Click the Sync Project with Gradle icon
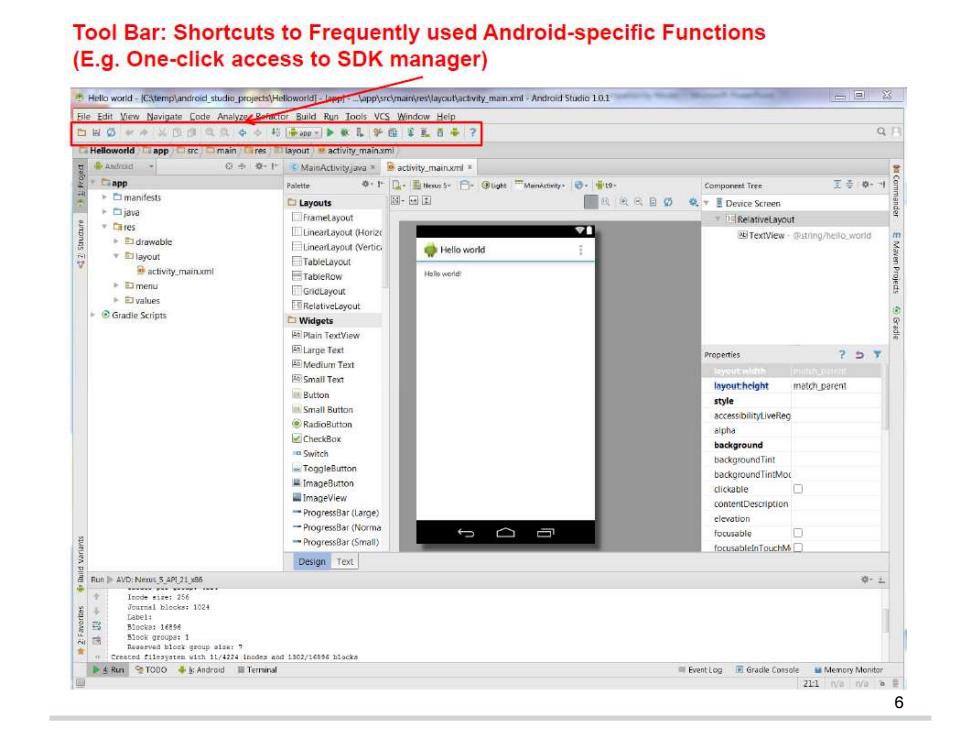The height and width of the screenshot is (735, 980). (411, 132)
